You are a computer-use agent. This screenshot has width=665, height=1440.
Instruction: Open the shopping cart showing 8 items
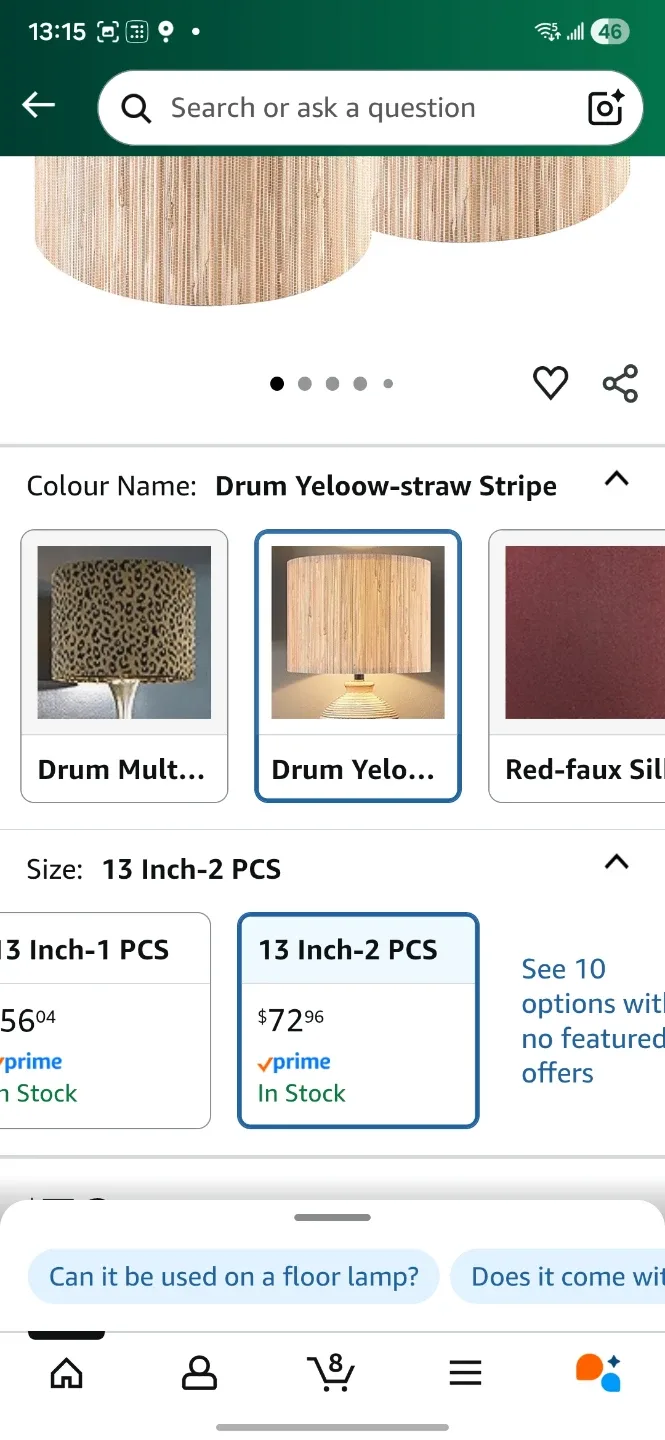point(331,1373)
